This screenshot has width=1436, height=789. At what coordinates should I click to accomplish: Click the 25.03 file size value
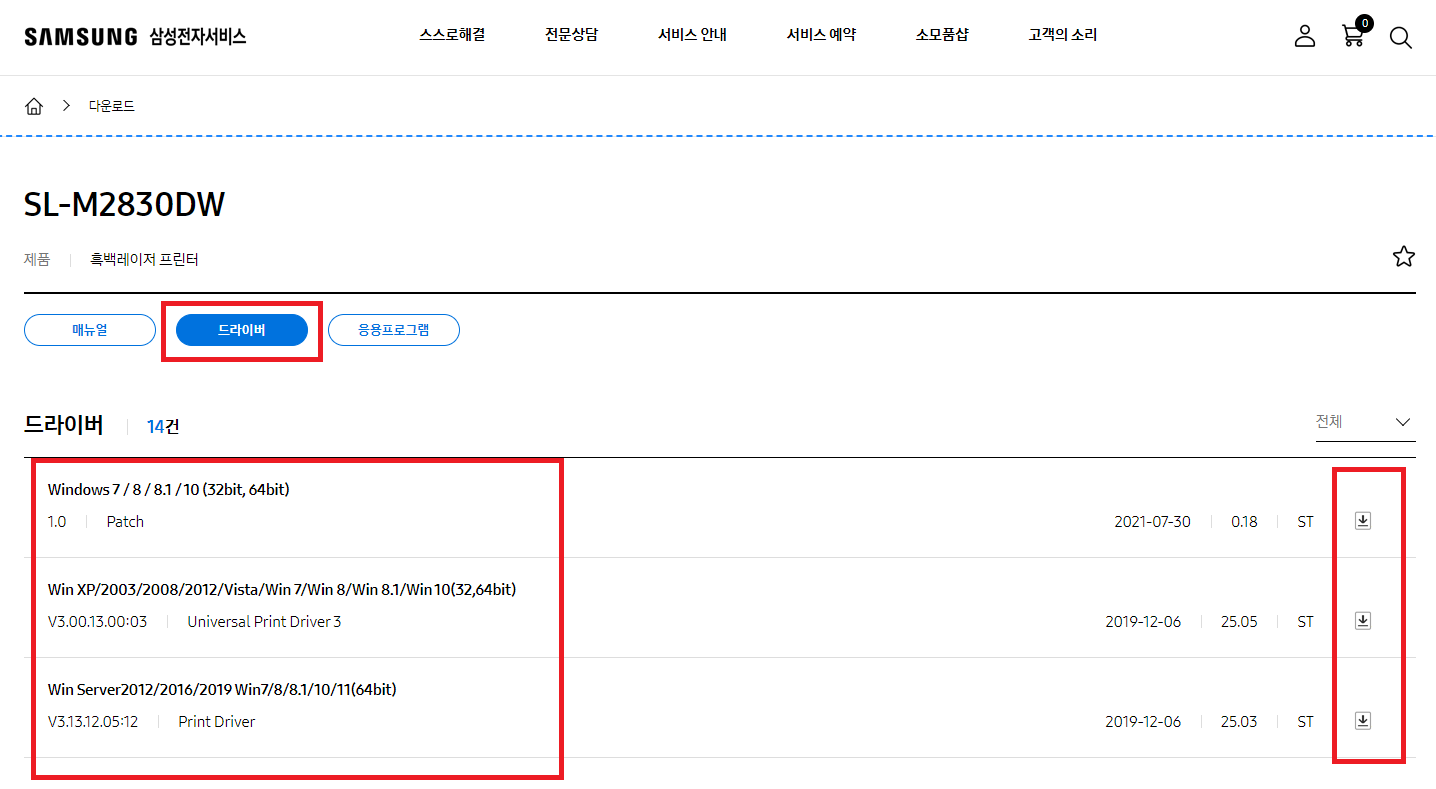(1239, 721)
